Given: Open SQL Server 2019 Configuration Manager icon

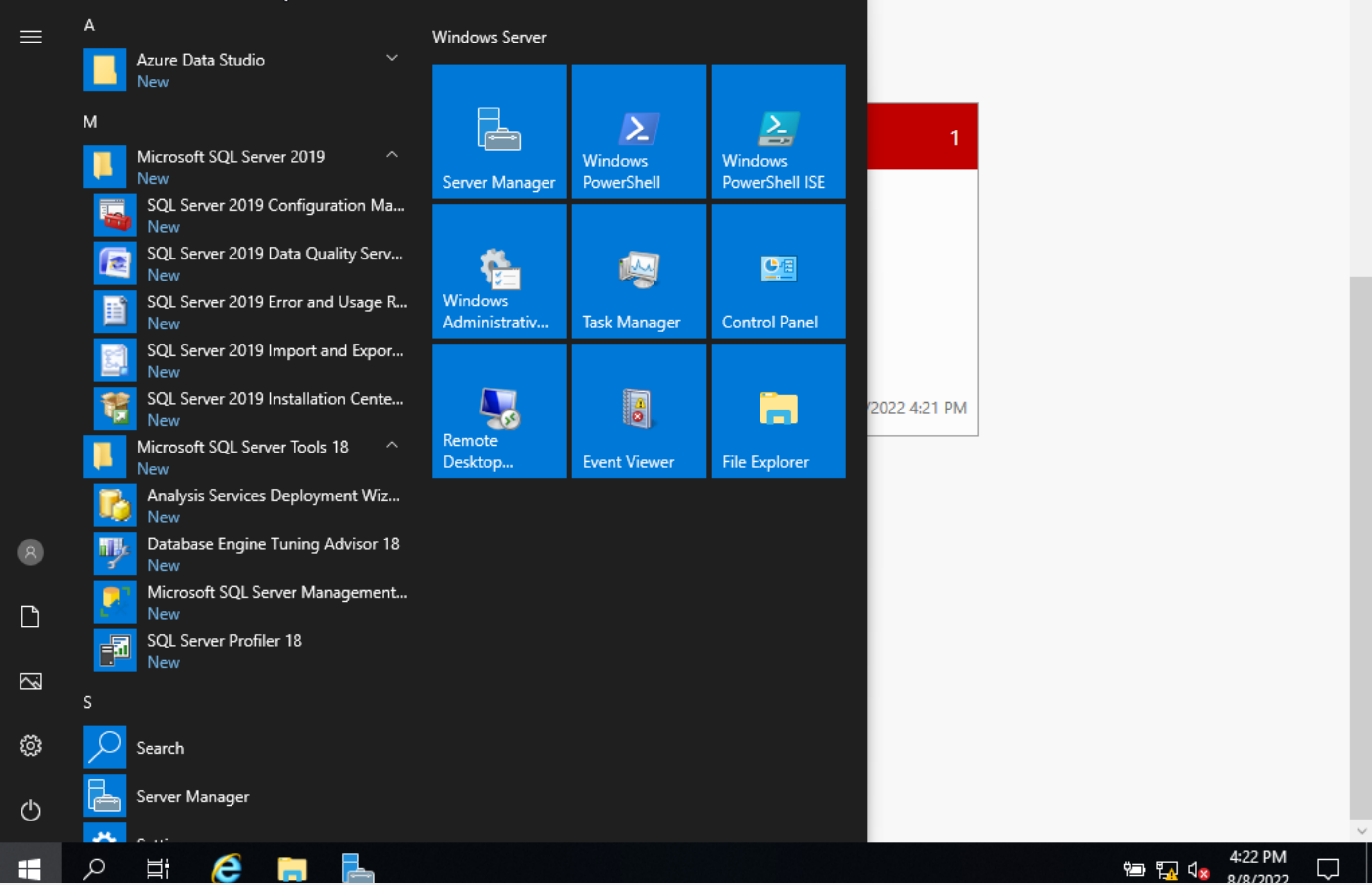Looking at the screenshot, I should coord(115,215).
